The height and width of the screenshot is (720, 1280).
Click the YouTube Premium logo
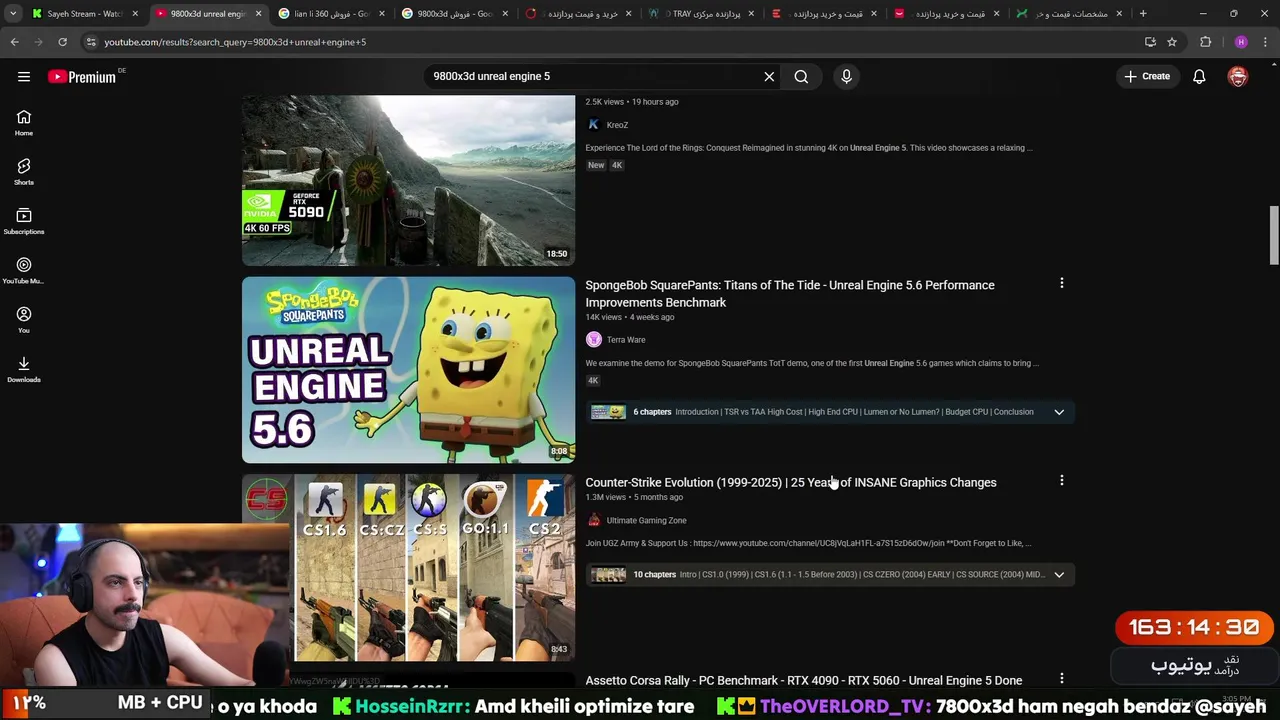click(82, 77)
